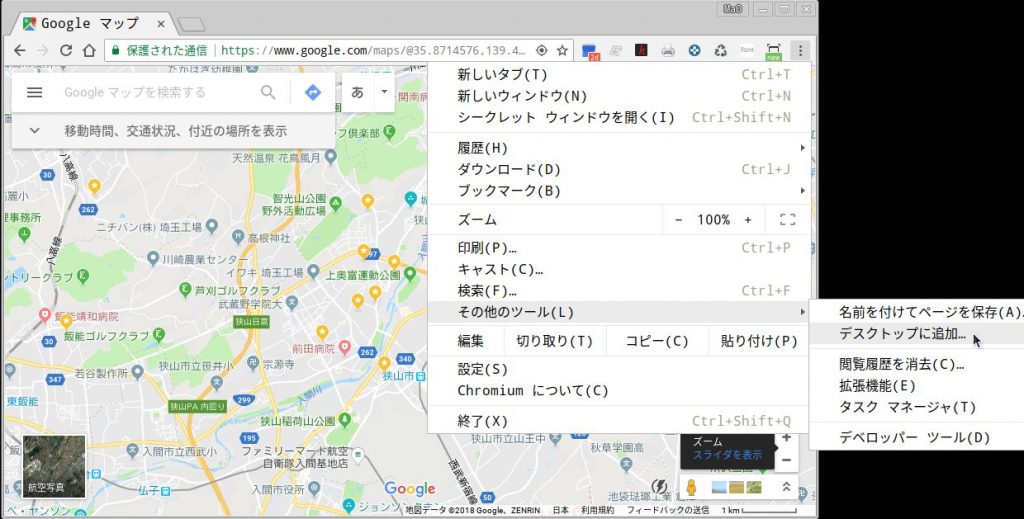Viewport: 1024px width, 519px height.
Task: Open a new tab with tab-strip button
Action: pyautogui.click(x=191, y=25)
